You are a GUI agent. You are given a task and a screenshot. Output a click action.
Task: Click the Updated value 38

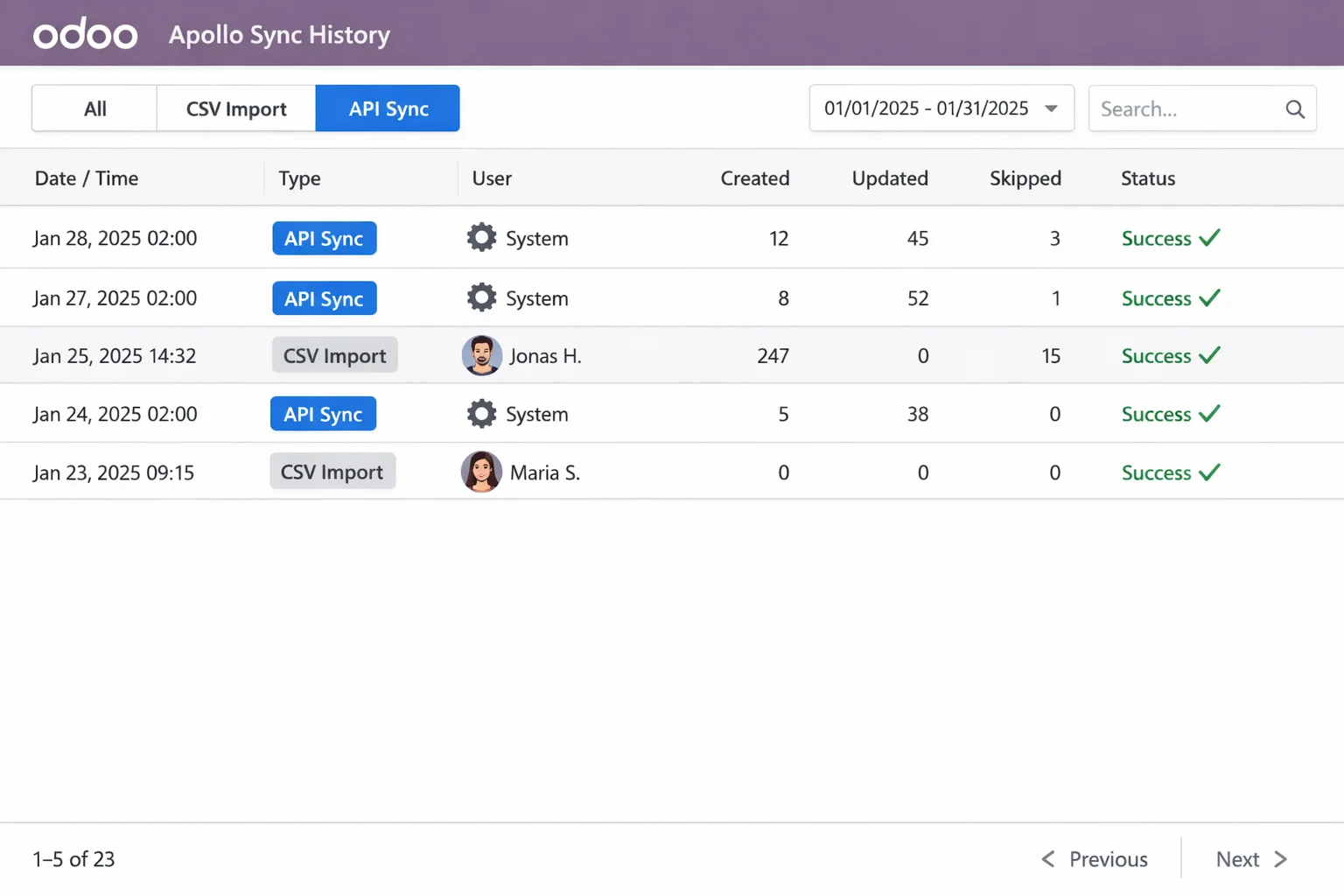coord(918,414)
